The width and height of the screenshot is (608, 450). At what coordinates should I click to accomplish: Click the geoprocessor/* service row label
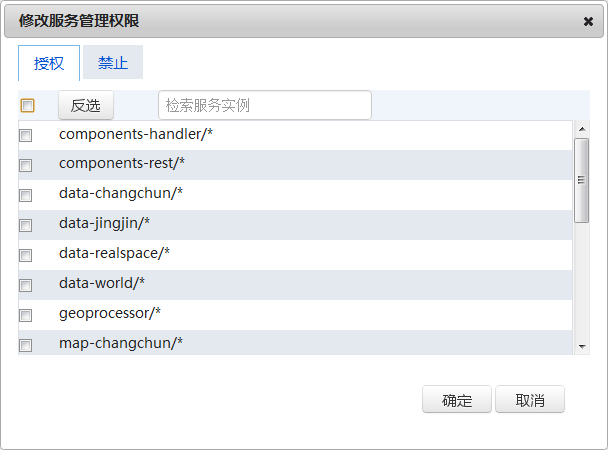pos(110,313)
